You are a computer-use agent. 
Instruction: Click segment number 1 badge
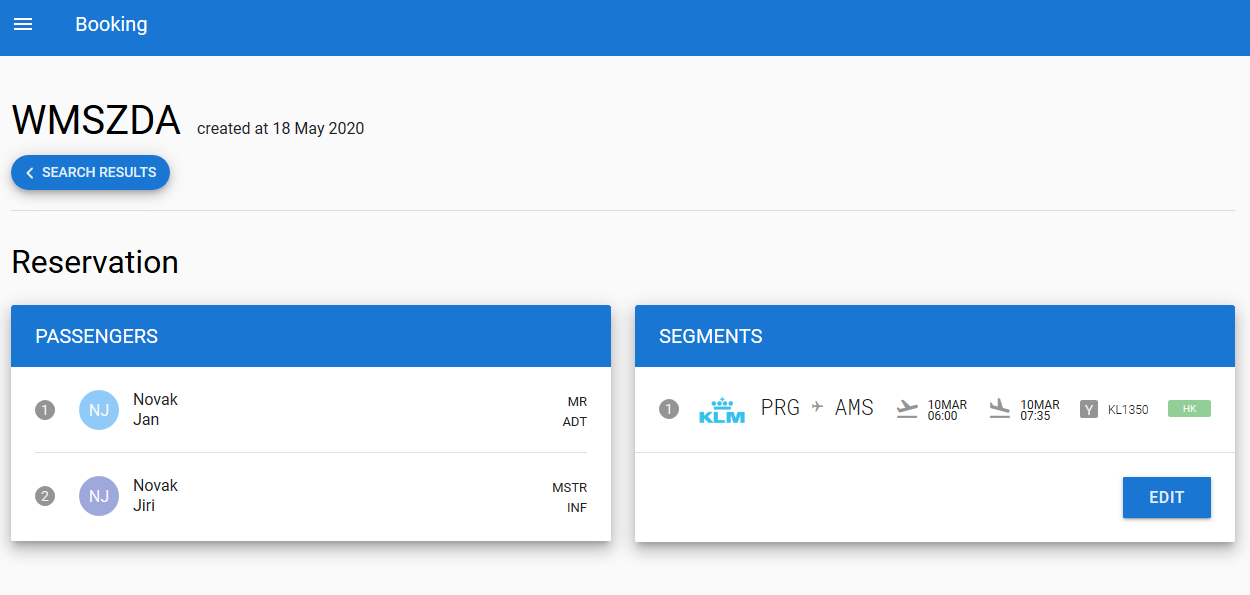tap(669, 409)
